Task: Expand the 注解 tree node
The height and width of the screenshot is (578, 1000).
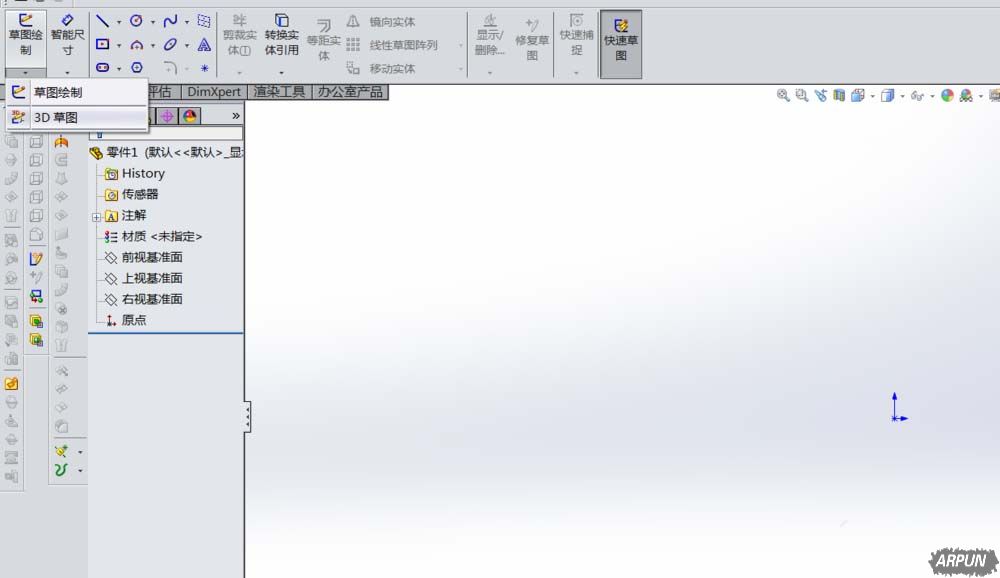Action: click(96, 217)
